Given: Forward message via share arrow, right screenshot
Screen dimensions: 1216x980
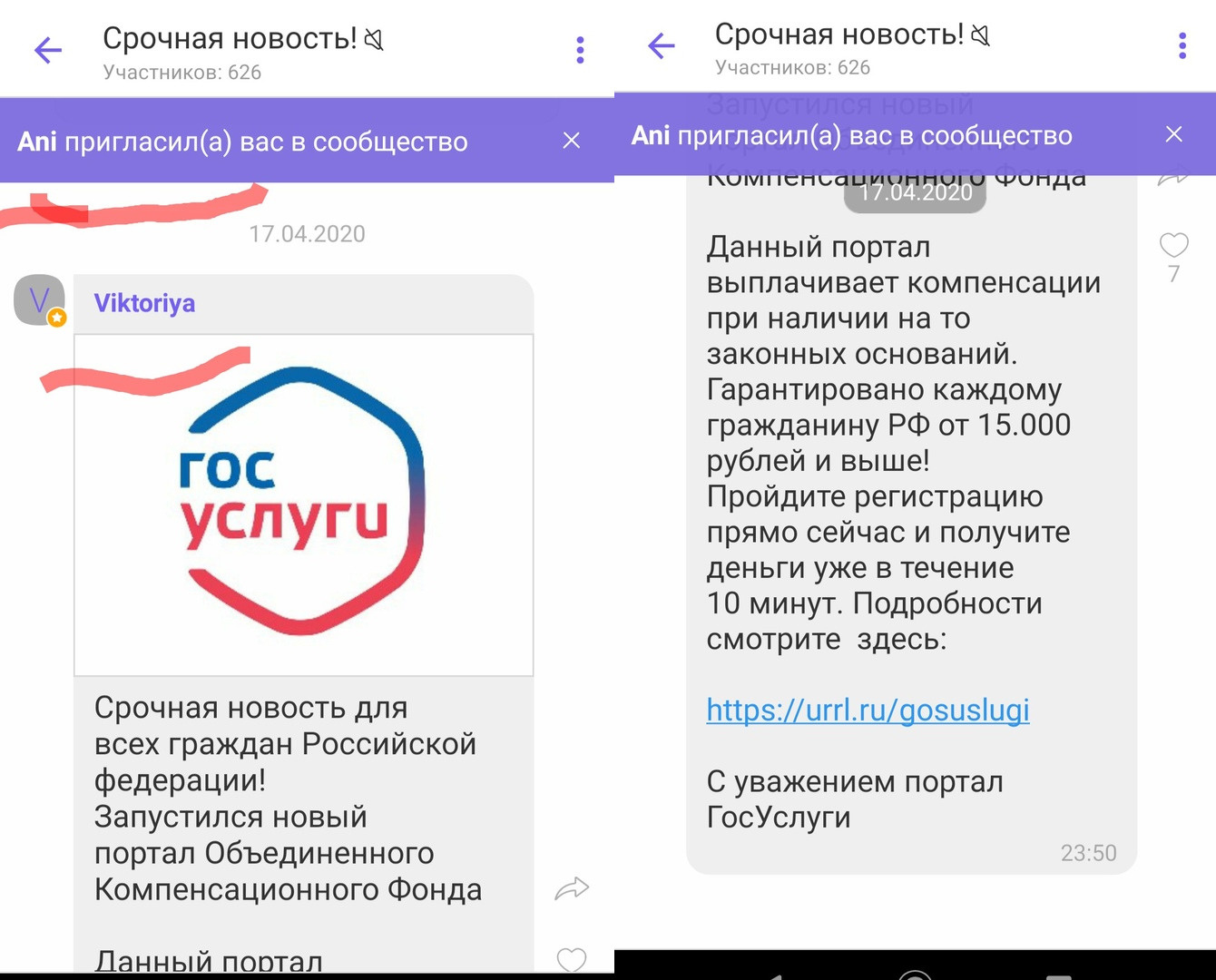Looking at the screenshot, I should click(x=1174, y=178).
